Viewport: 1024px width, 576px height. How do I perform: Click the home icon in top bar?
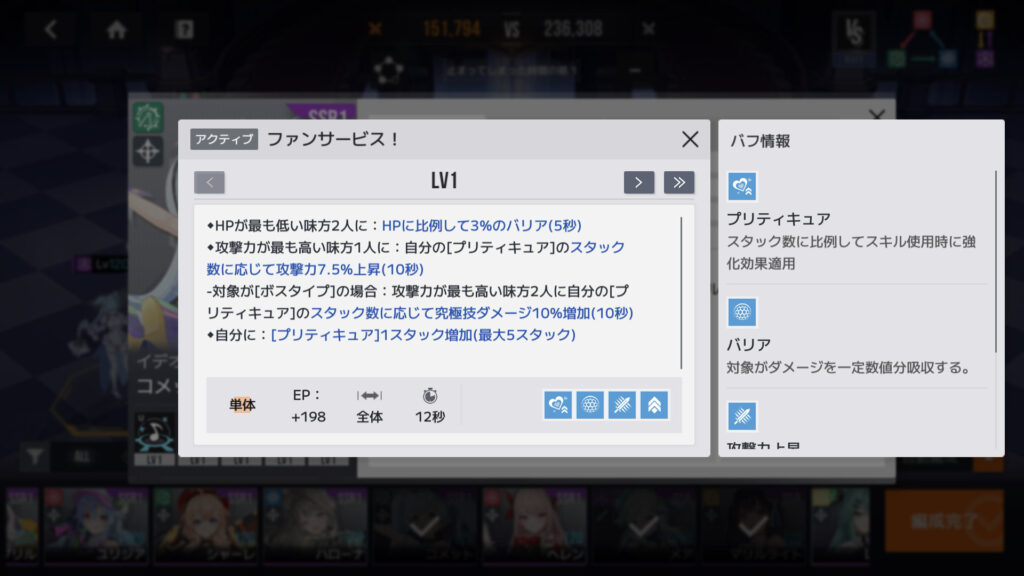(117, 29)
